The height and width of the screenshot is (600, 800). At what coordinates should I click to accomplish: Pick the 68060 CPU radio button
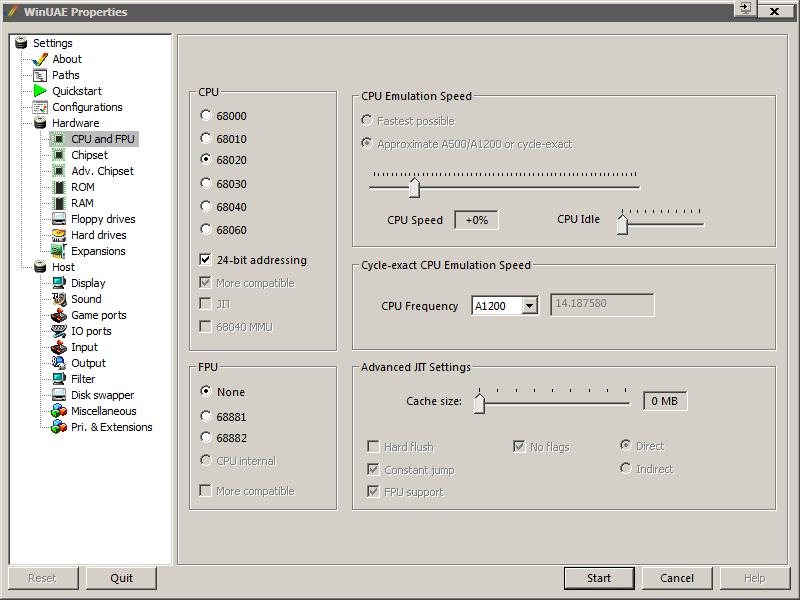point(206,229)
